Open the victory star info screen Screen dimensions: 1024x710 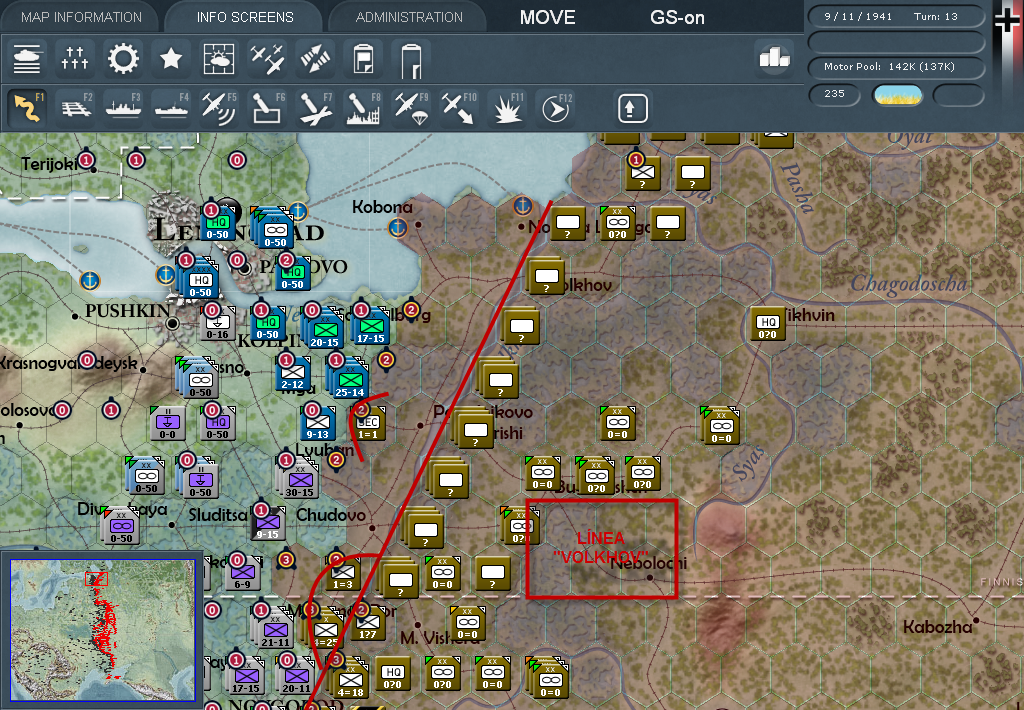170,59
